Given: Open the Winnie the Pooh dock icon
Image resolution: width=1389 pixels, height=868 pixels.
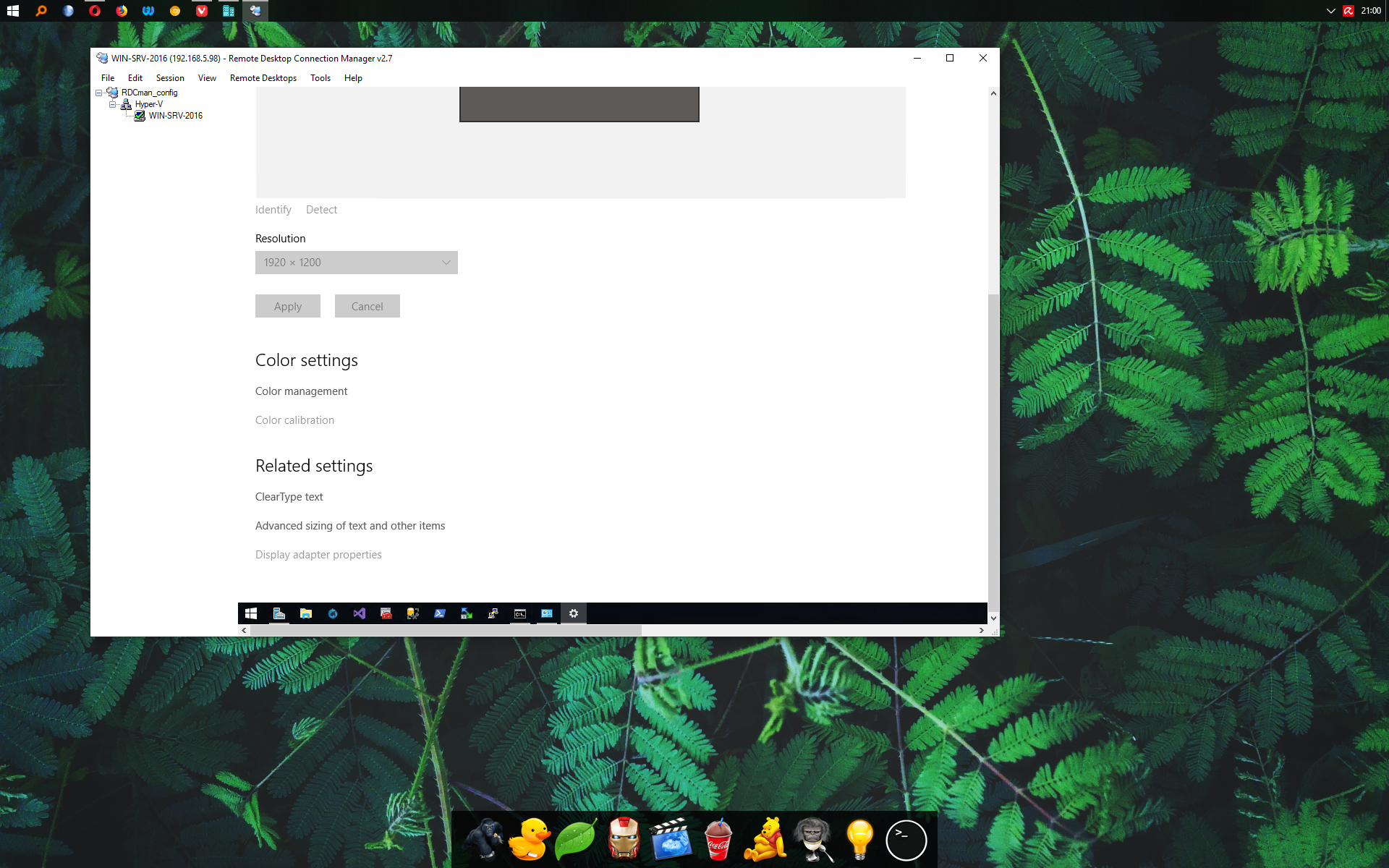Looking at the screenshot, I should (765, 840).
